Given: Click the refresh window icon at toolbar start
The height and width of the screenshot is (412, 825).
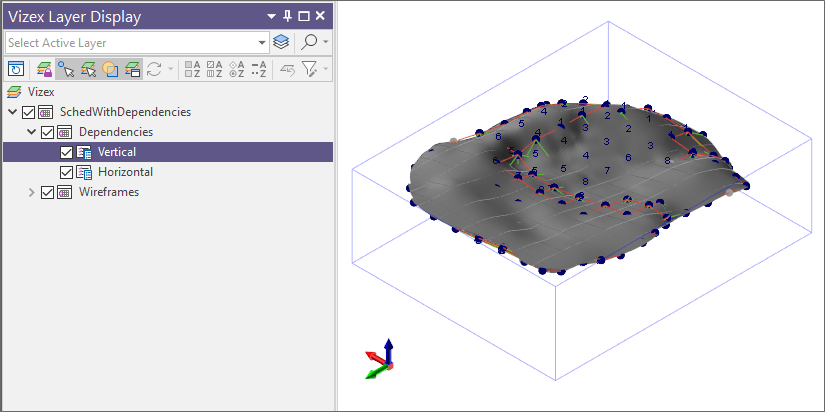Looking at the screenshot, I should 16,69.
